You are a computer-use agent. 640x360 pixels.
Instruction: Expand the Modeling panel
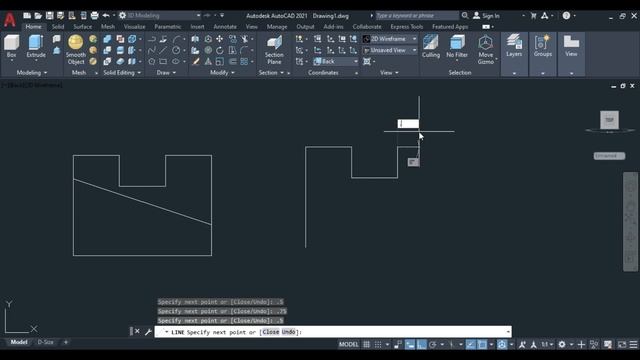pos(32,73)
